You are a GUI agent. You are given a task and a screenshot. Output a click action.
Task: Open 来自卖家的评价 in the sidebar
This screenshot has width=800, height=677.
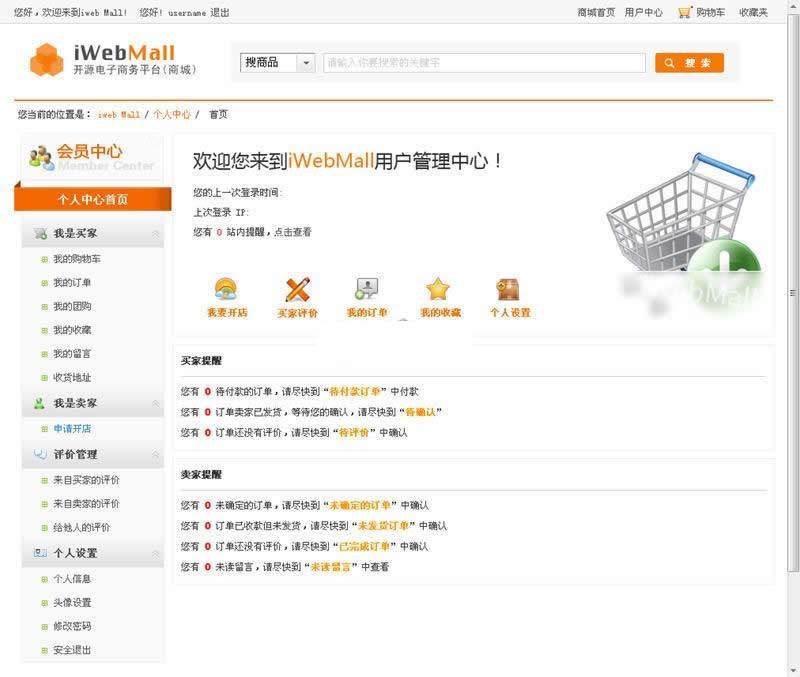point(86,504)
